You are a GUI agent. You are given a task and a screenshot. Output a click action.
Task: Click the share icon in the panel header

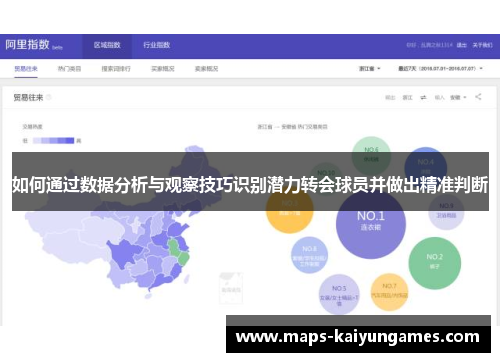478,97
